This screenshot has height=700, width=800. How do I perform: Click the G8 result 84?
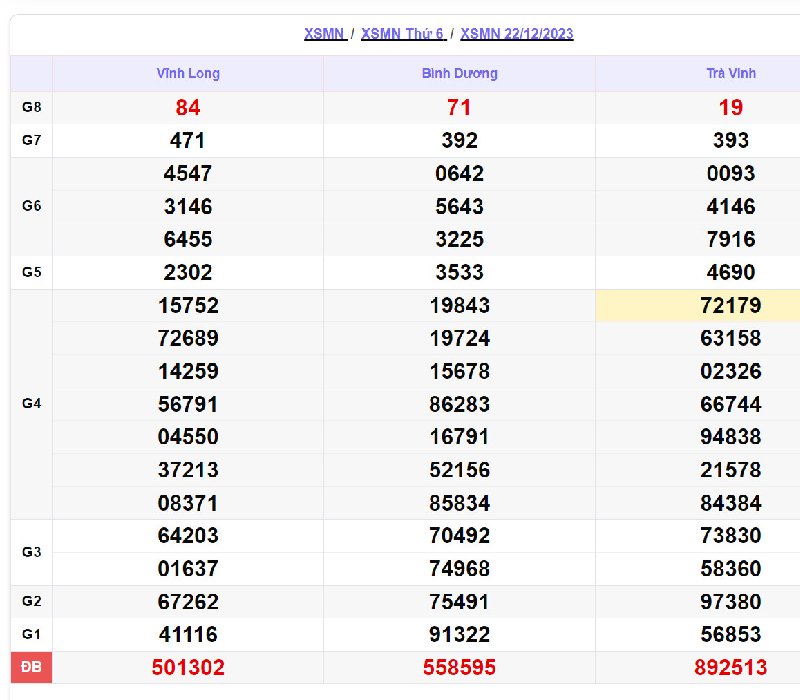tap(188, 107)
